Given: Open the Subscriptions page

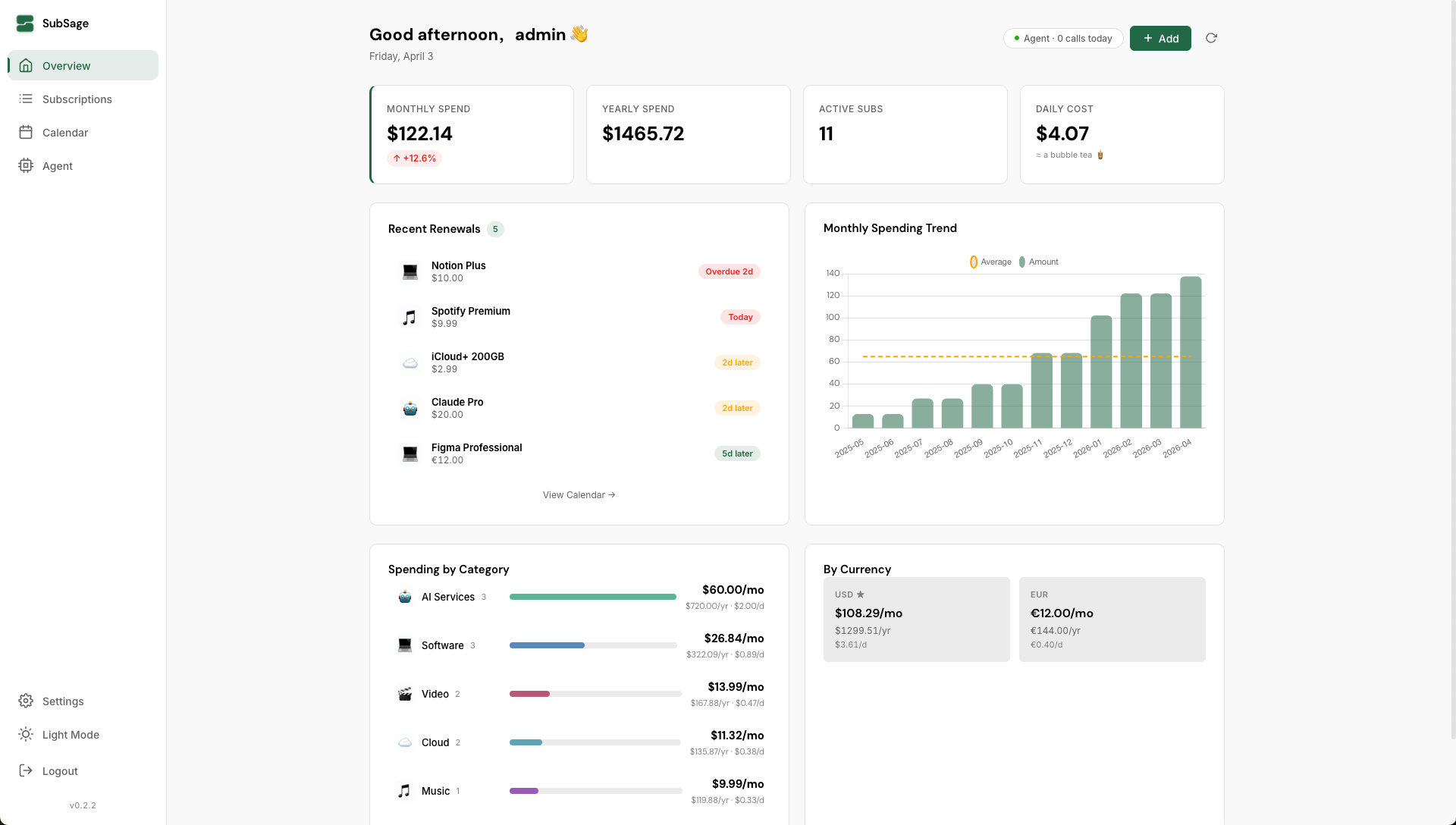Looking at the screenshot, I should [x=77, y=99].
